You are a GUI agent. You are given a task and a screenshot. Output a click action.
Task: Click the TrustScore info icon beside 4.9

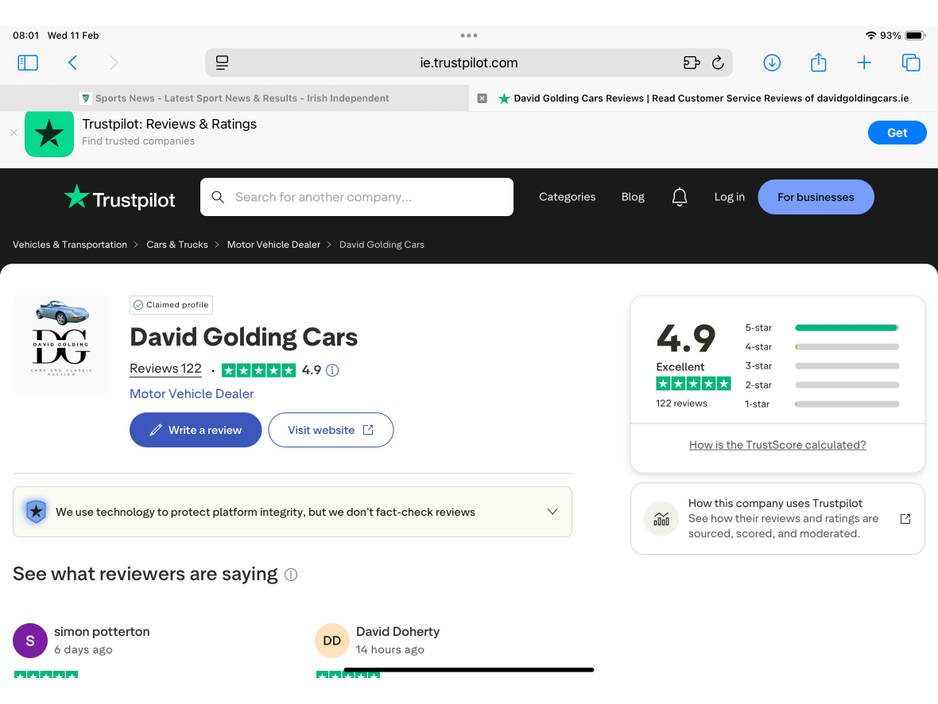pyautogui.click(x=332, y=370)
